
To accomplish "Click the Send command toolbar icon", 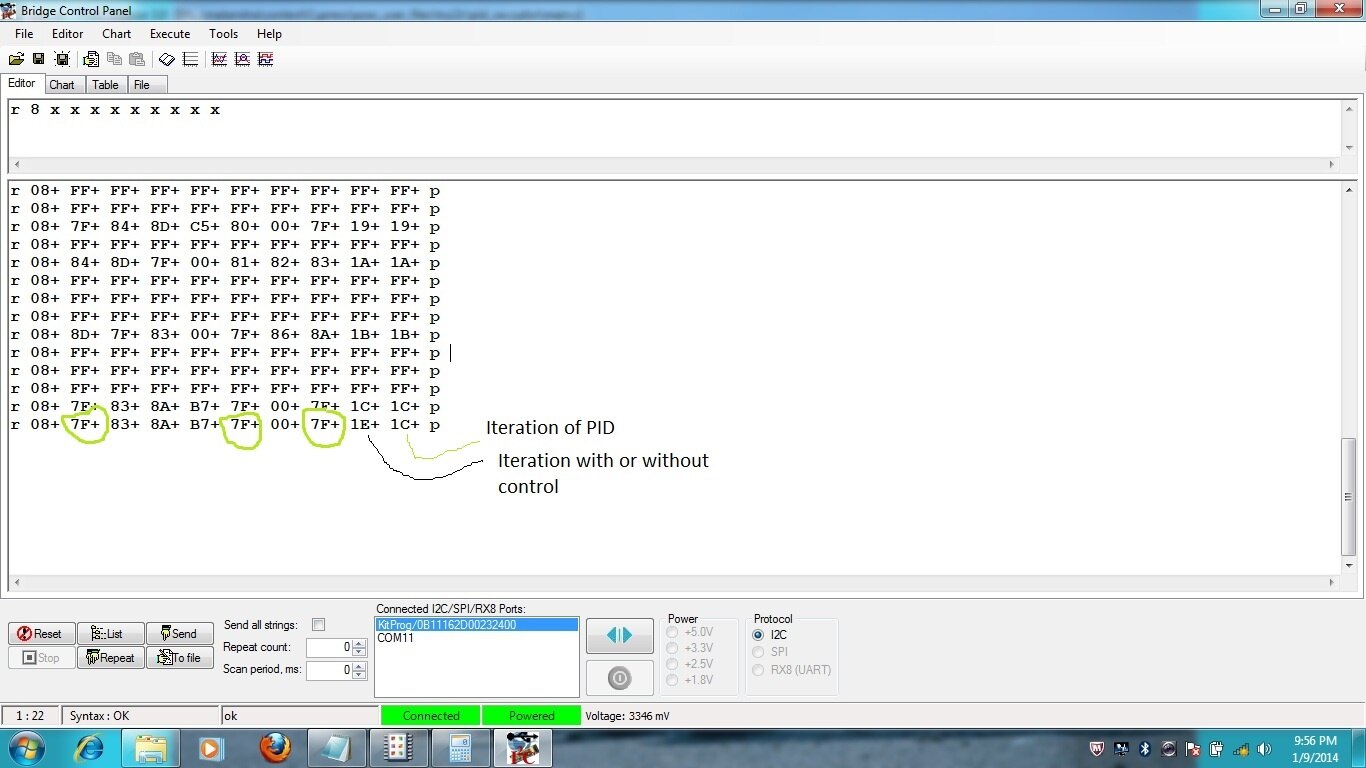I will coord(91,60).
